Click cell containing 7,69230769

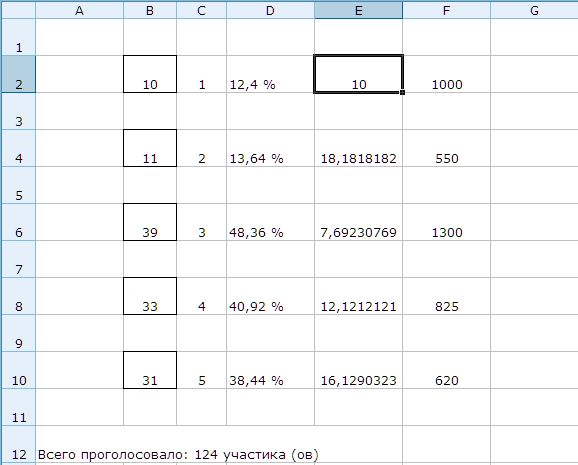point(358,222)
